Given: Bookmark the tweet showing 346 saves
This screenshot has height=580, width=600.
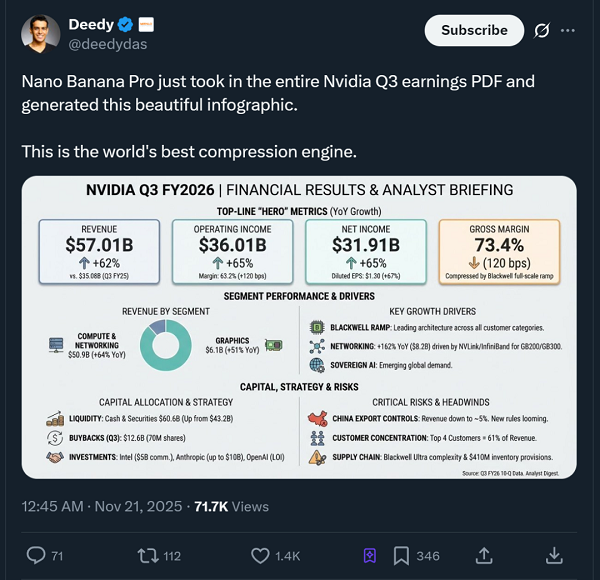Looking at the screenshot, I should click(400, 553).
